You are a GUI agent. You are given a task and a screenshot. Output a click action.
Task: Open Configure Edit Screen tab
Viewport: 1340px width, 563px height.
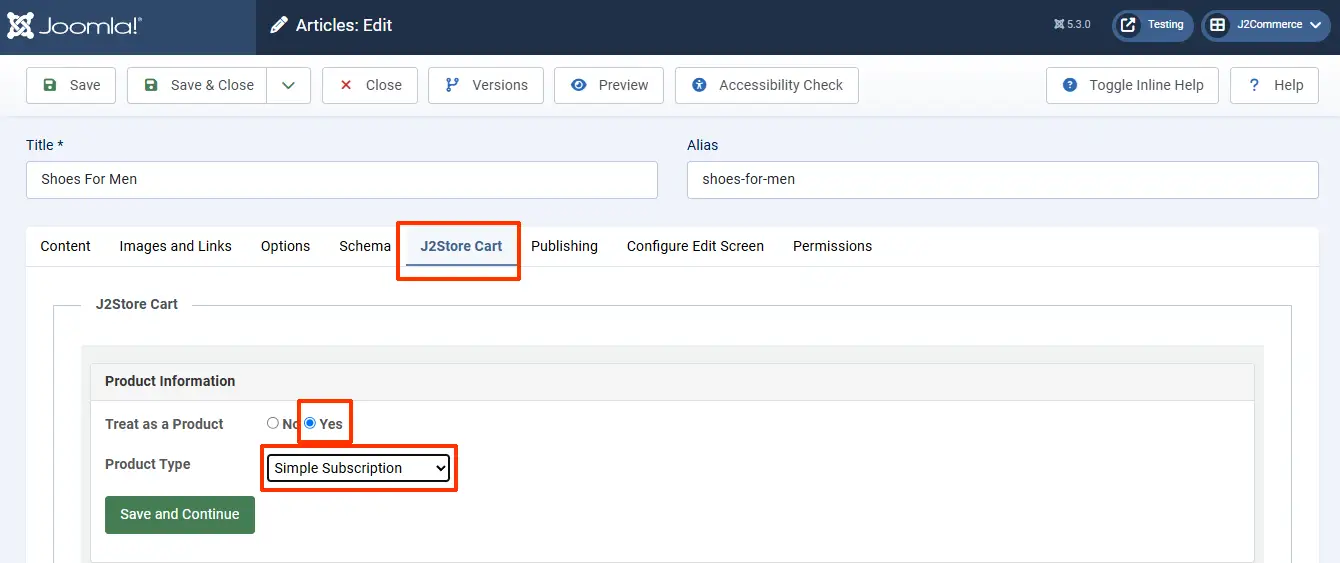click(x=695, y=246)
